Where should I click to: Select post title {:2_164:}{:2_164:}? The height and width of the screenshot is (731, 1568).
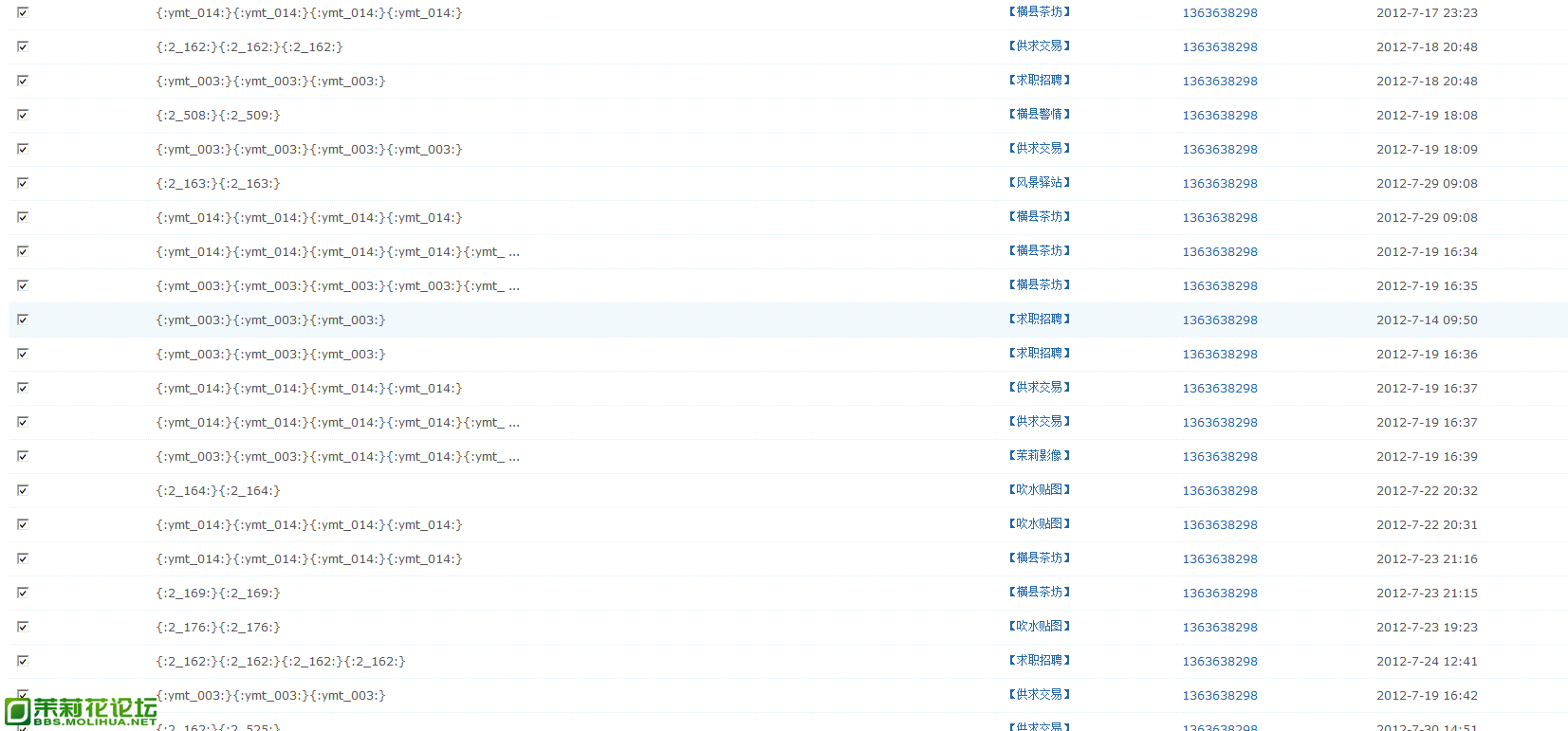coord(218,491)
